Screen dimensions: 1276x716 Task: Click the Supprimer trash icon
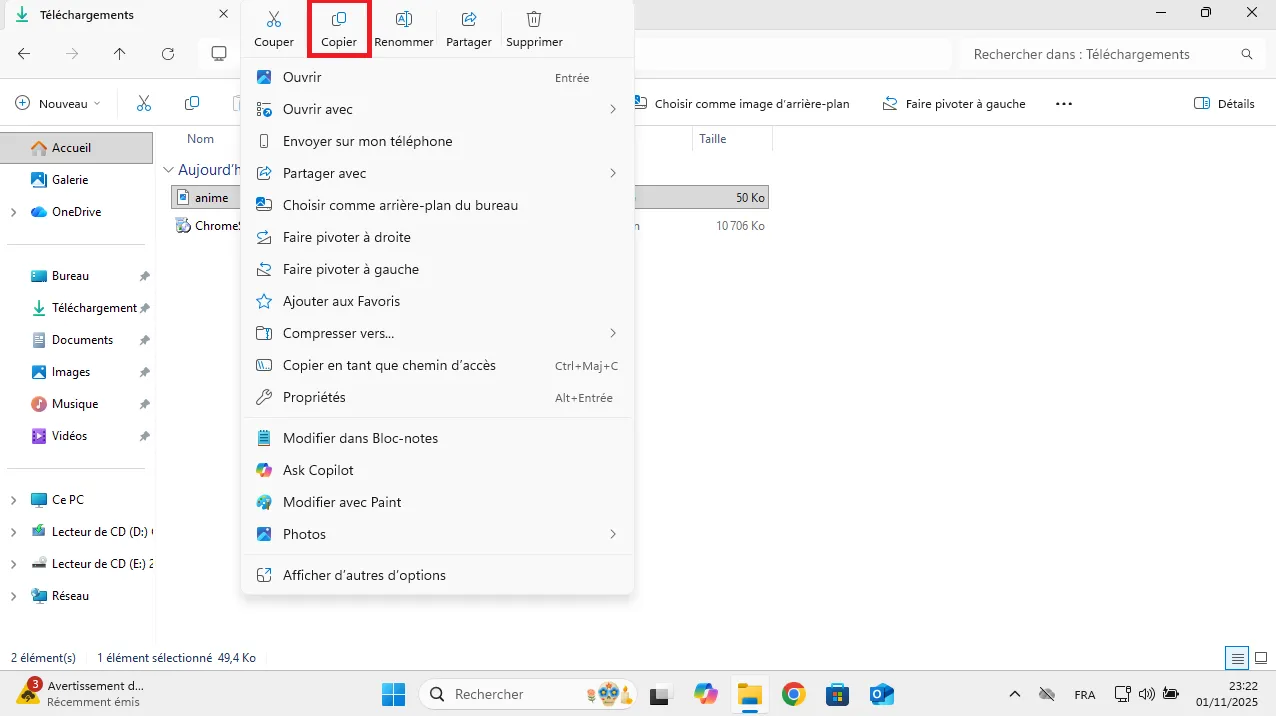[533, 27]
